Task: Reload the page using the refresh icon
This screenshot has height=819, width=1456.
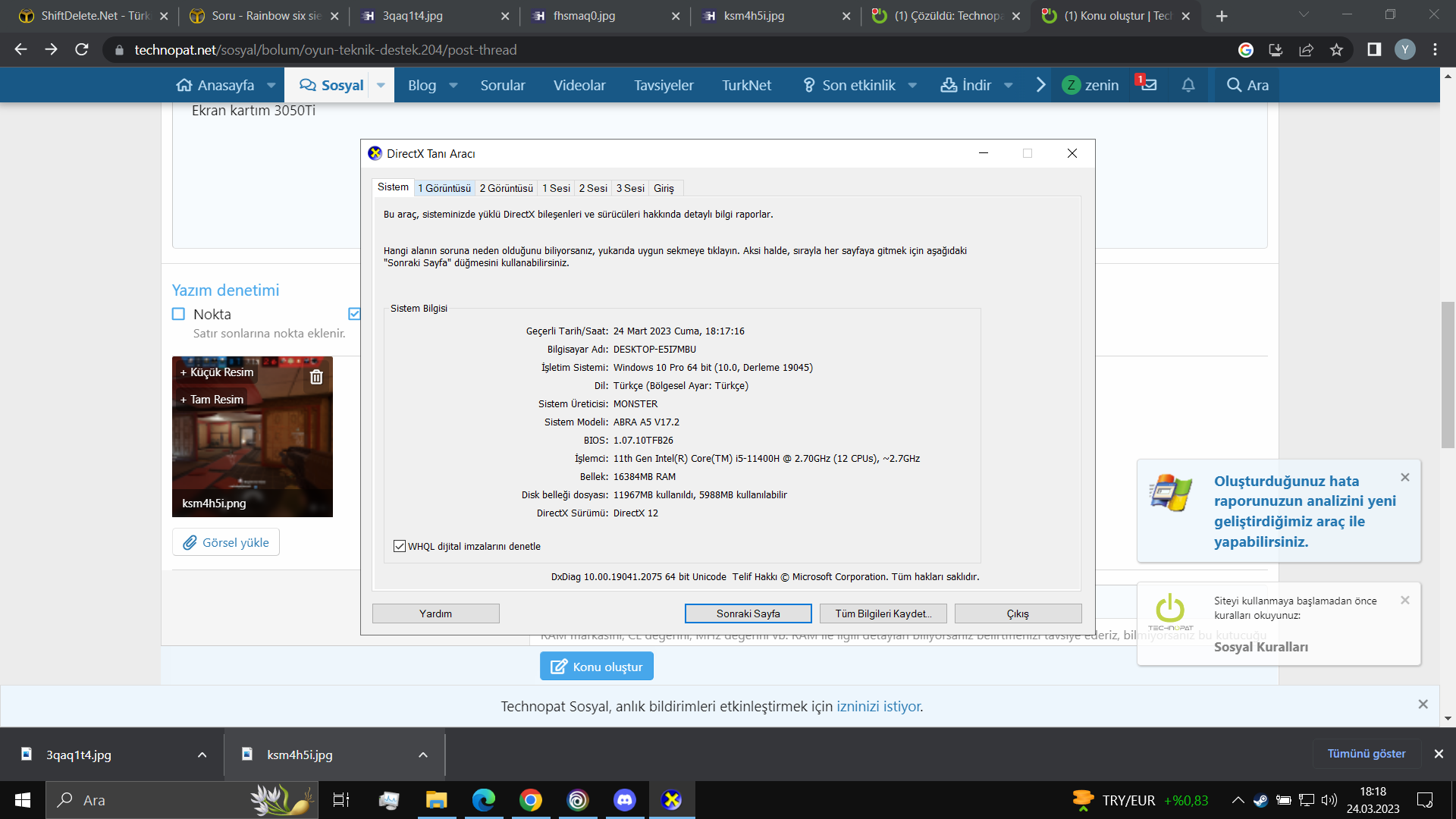Action: pyautogui.click(x=82, y=50)
